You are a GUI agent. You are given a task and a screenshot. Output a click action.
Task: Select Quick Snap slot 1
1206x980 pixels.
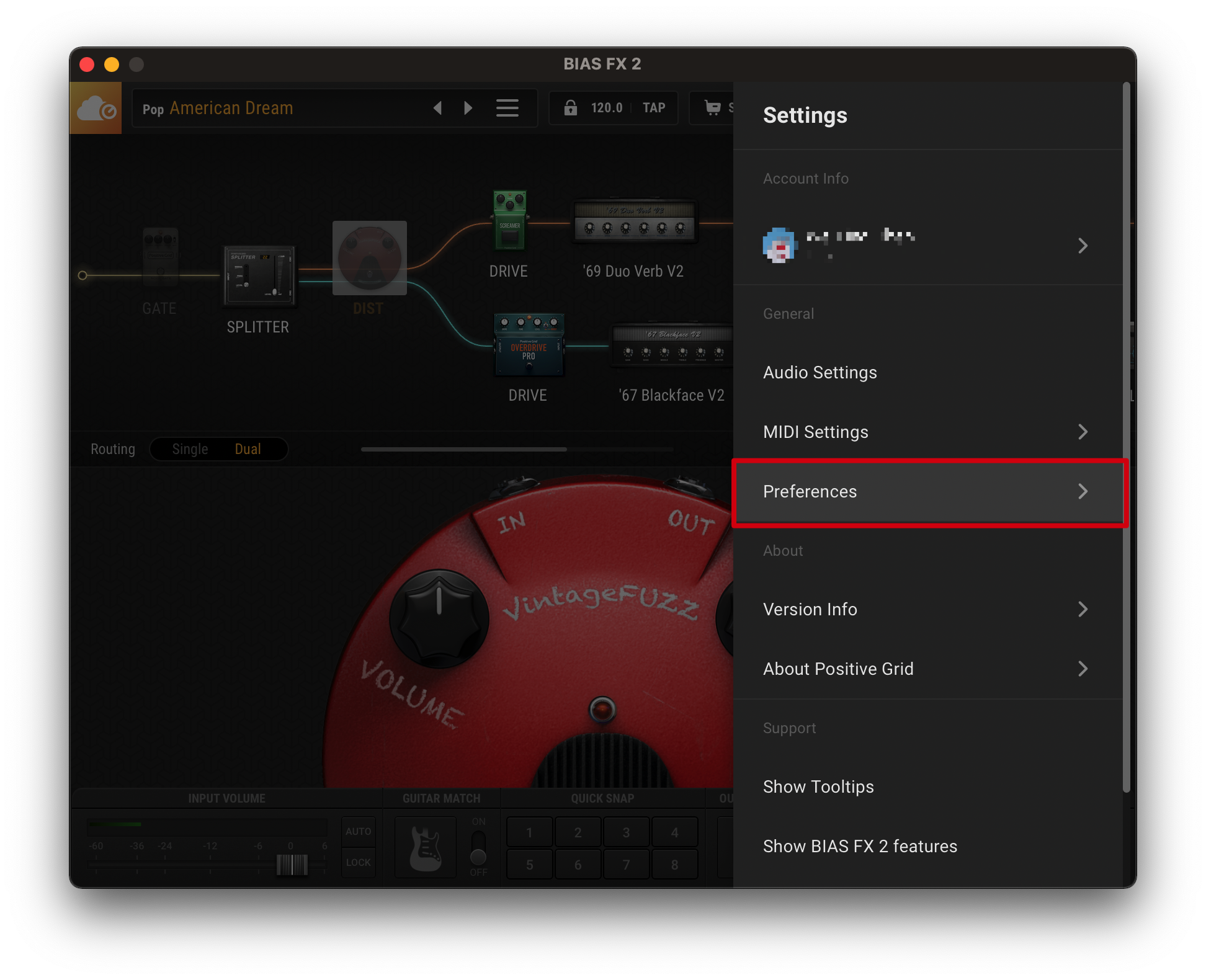(529, 832)
